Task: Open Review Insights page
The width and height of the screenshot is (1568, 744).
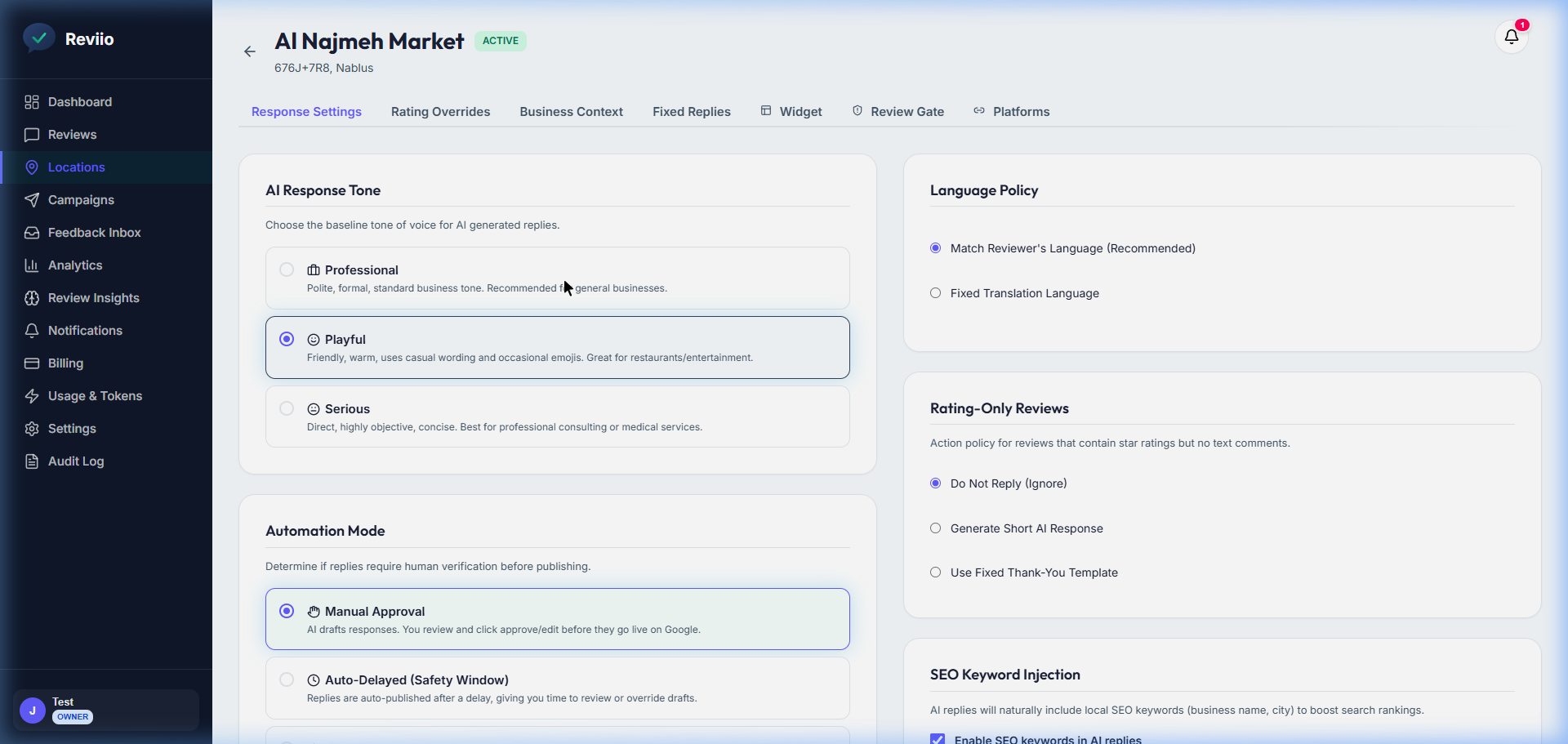Action: point(106,298)
